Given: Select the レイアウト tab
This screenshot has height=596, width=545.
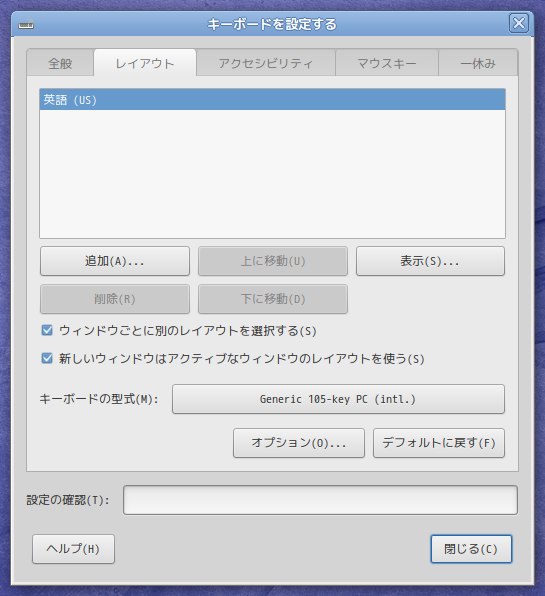Looking at the screenshot, I should pos(145,63).
